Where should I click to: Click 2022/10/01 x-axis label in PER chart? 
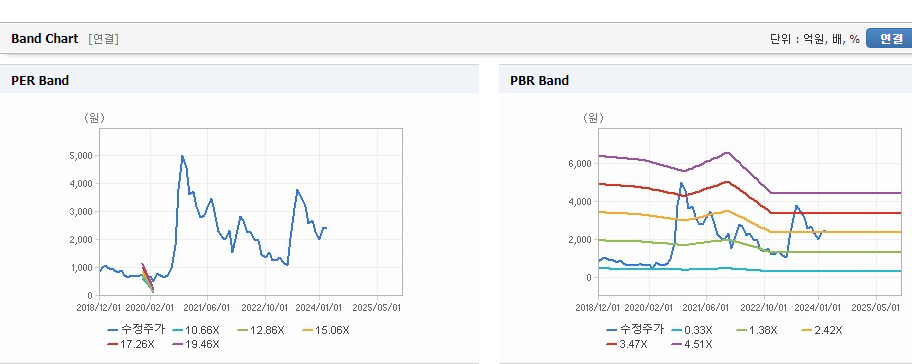tap(265, 307)
